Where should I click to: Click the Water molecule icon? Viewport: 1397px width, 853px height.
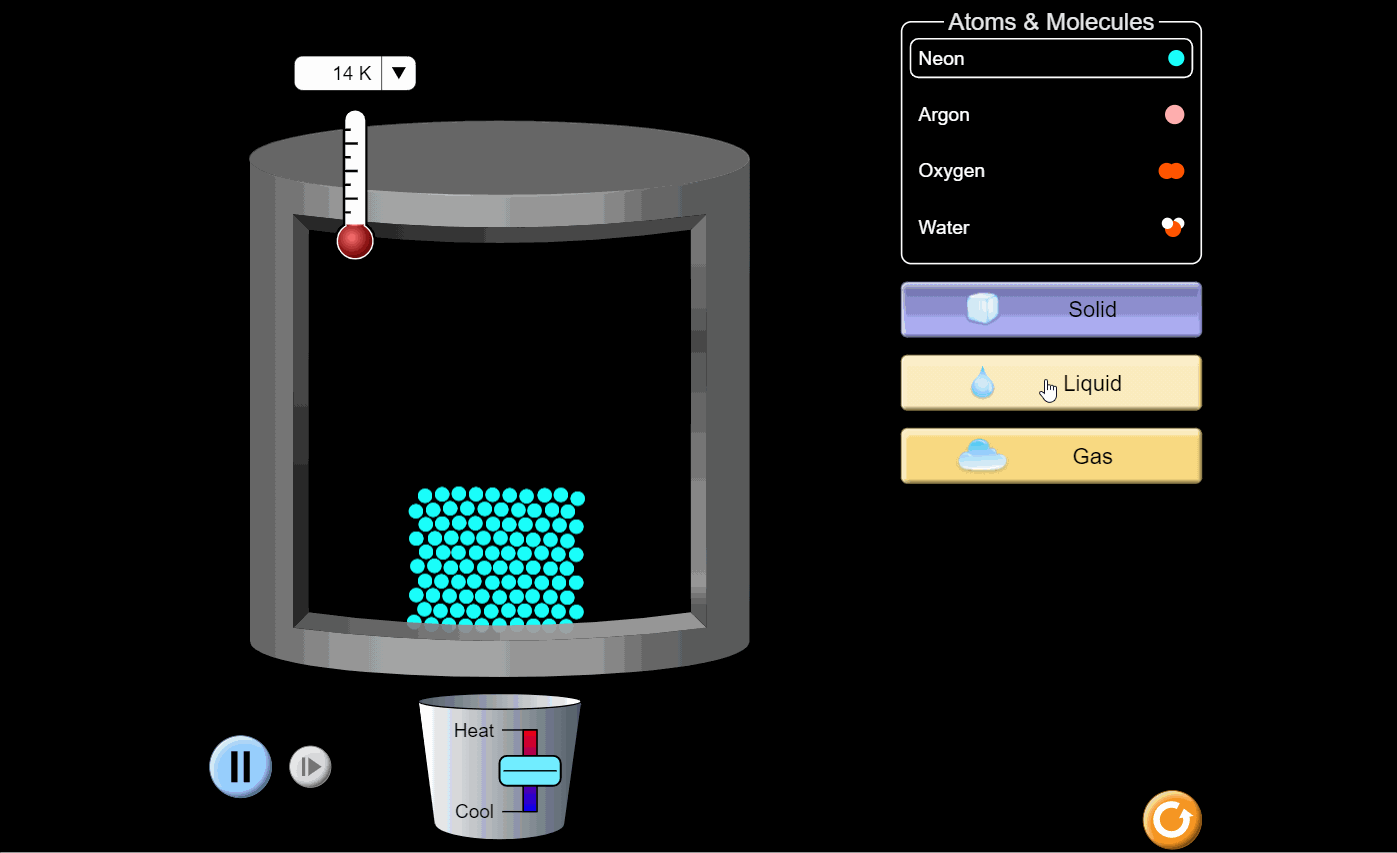point(1173,227)
